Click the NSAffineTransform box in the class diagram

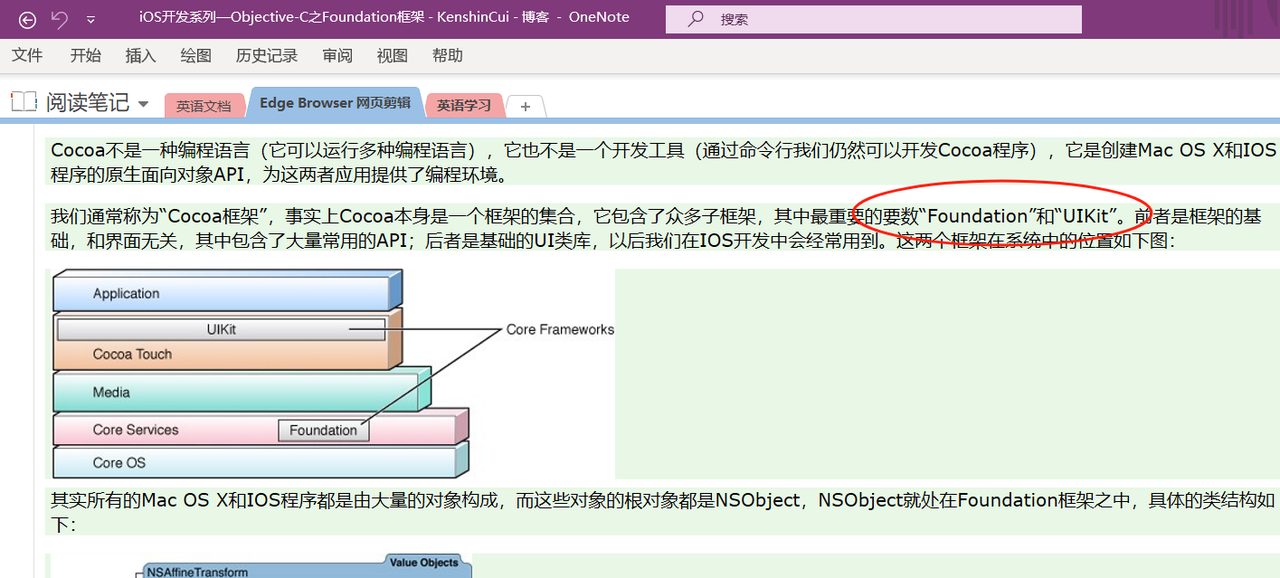click(197, 572)
